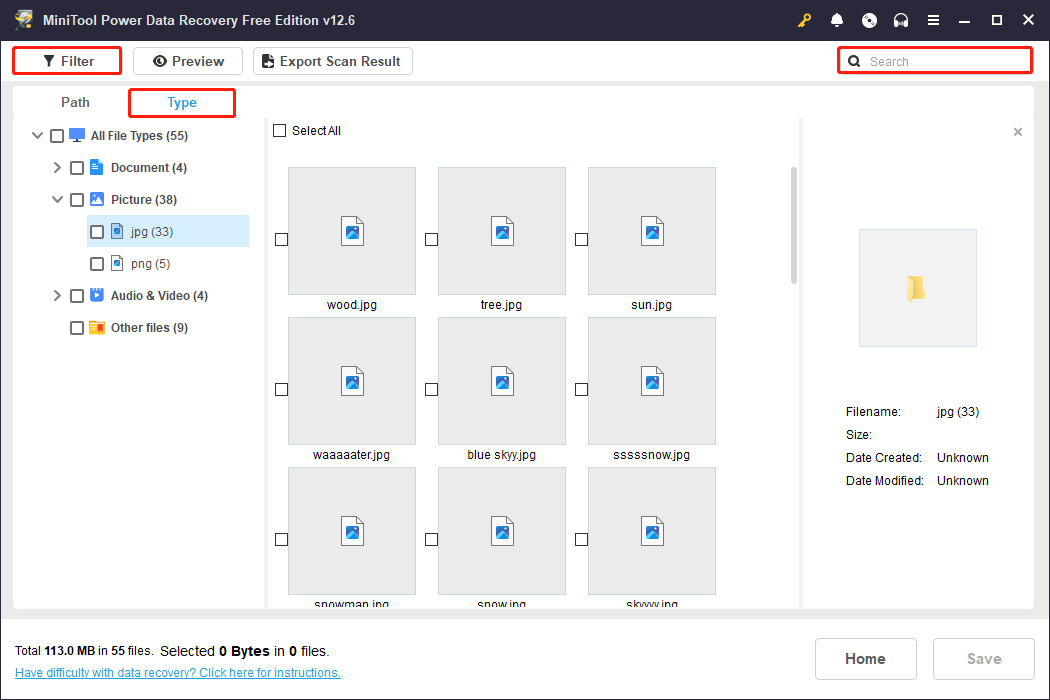Expand the Audio & Video (4) node

point(57,296)
